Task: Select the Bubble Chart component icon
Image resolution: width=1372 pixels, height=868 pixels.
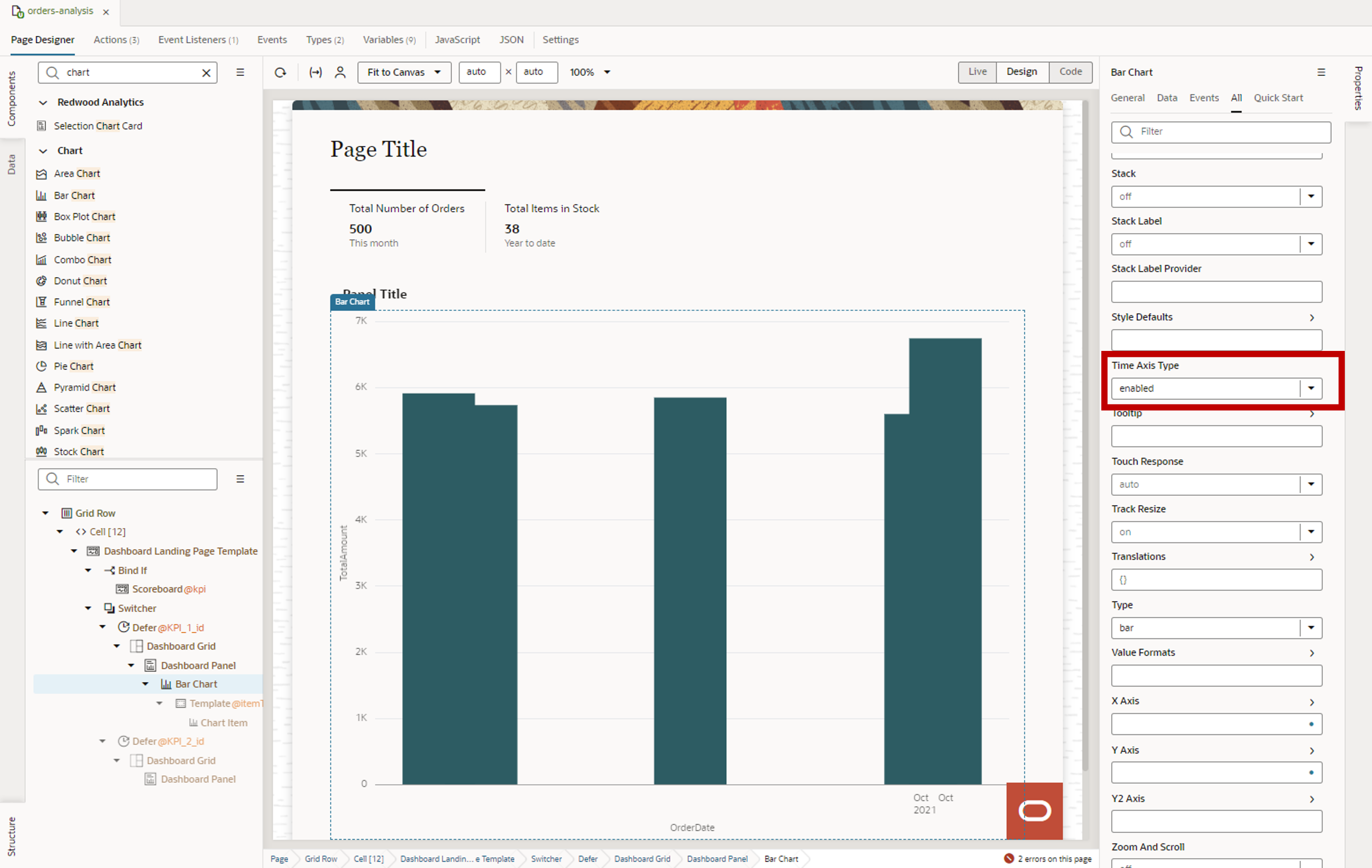Action: [41, 237]
